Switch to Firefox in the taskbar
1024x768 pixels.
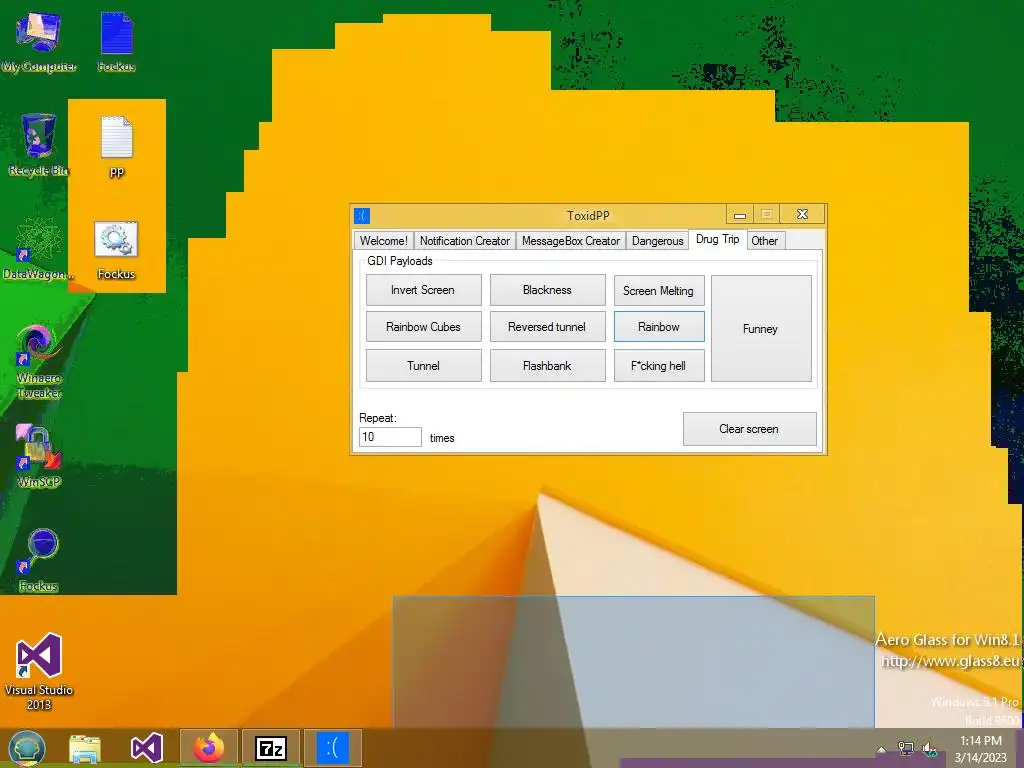click(208, 748)
